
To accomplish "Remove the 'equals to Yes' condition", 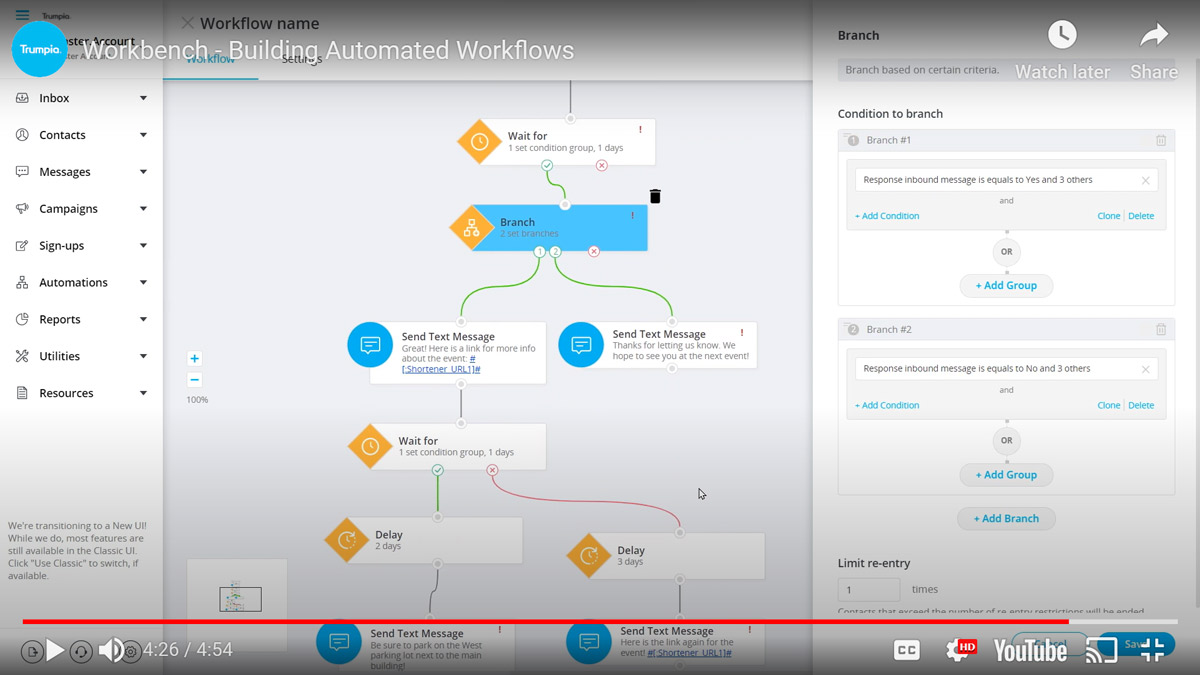I will (x=1145, y=181).
